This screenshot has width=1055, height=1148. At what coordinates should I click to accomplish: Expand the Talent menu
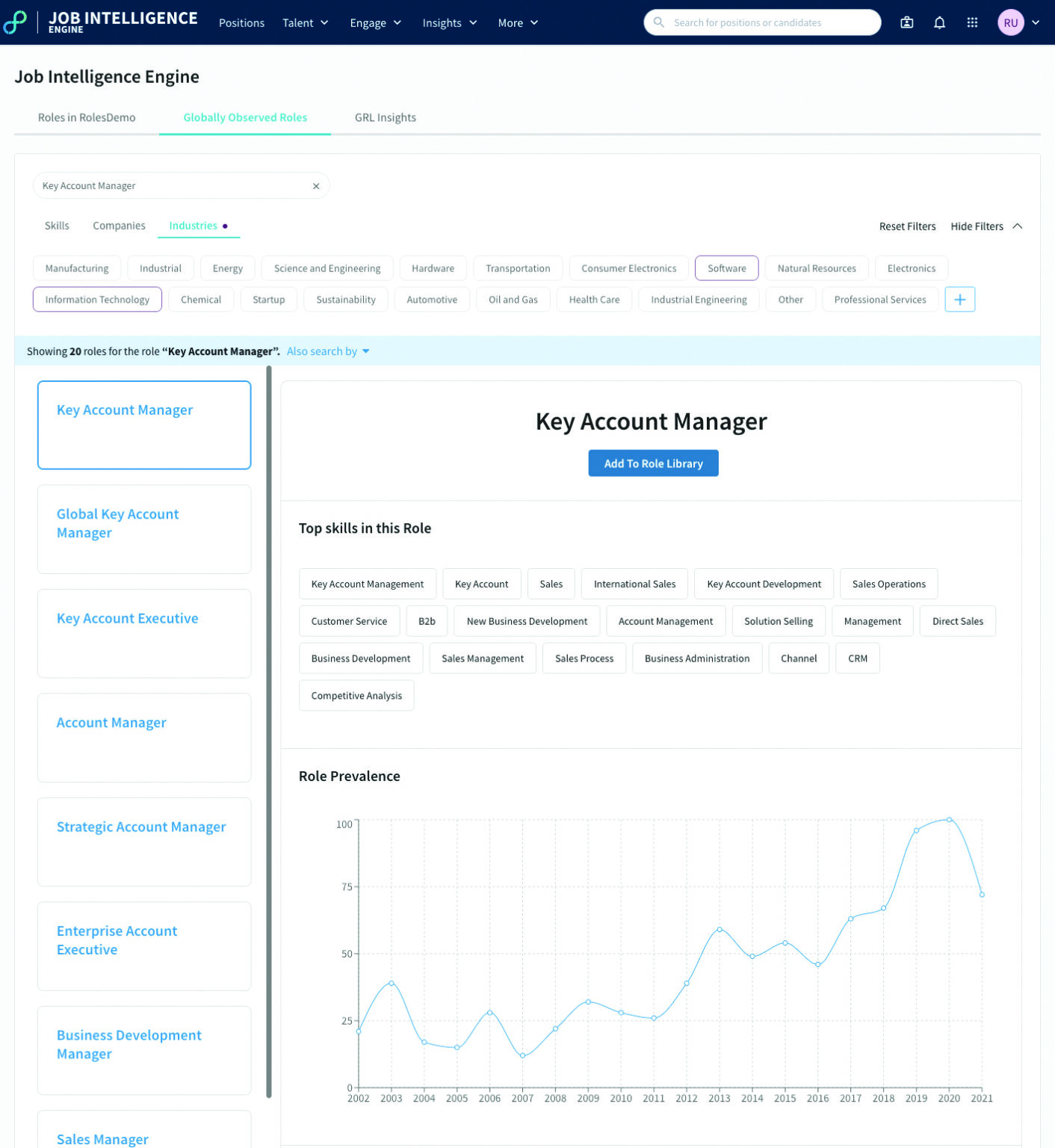pyautogui.click(x=305, y=22)
